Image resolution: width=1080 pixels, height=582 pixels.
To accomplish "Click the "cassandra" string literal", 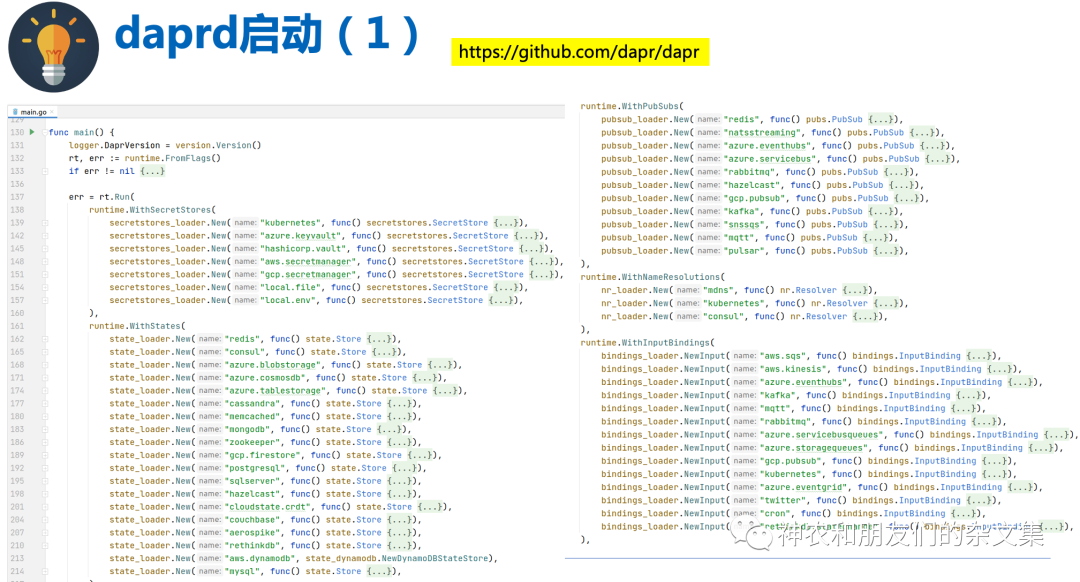I will point(252,404).
